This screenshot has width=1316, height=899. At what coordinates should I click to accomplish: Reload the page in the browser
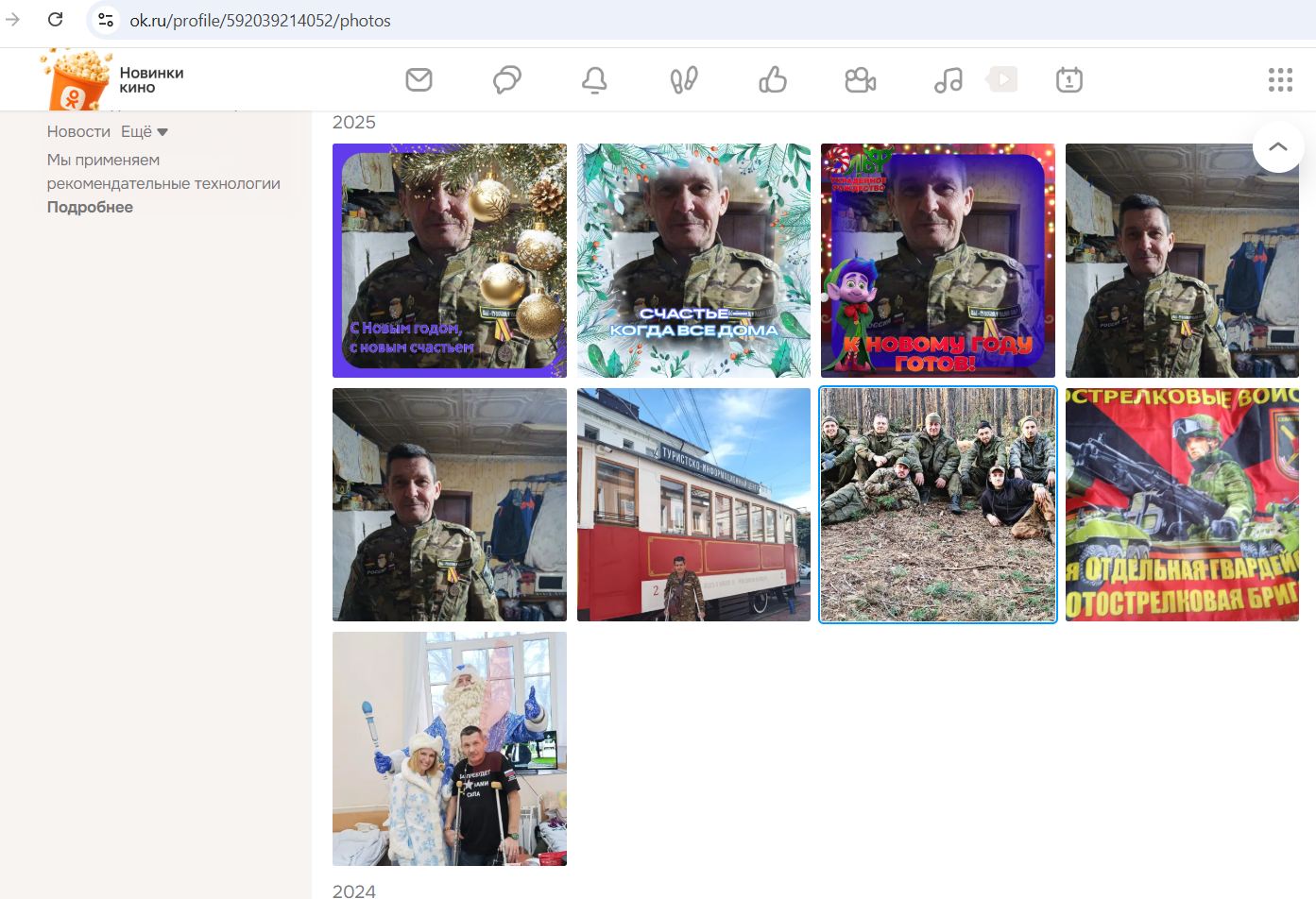click(56, 20)
